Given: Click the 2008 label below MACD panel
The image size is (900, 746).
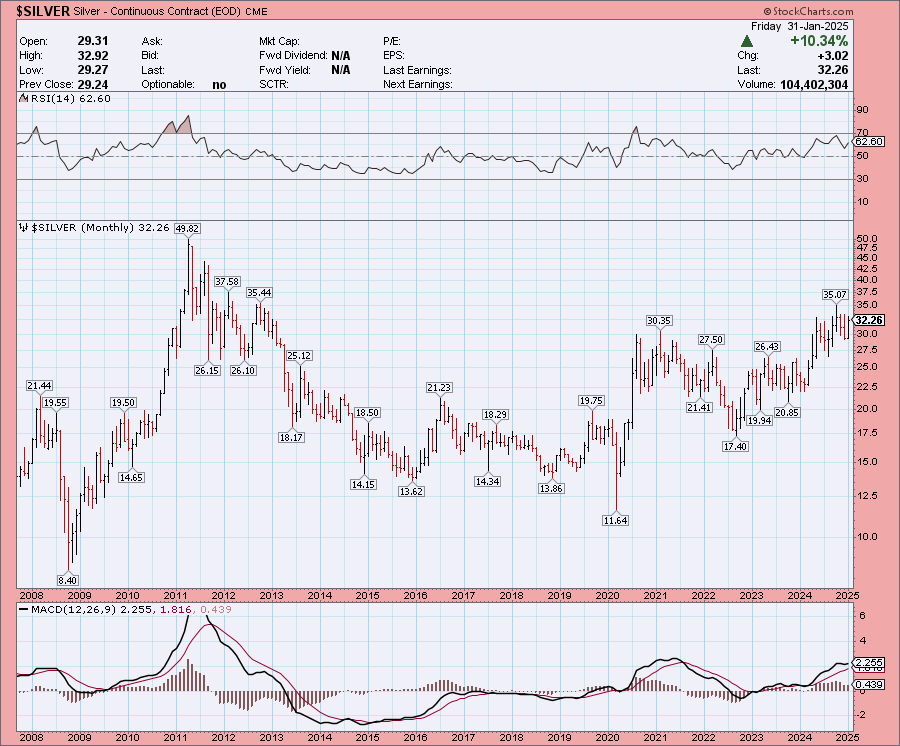Looking at the screenshot, I should [x=32, y=737].
